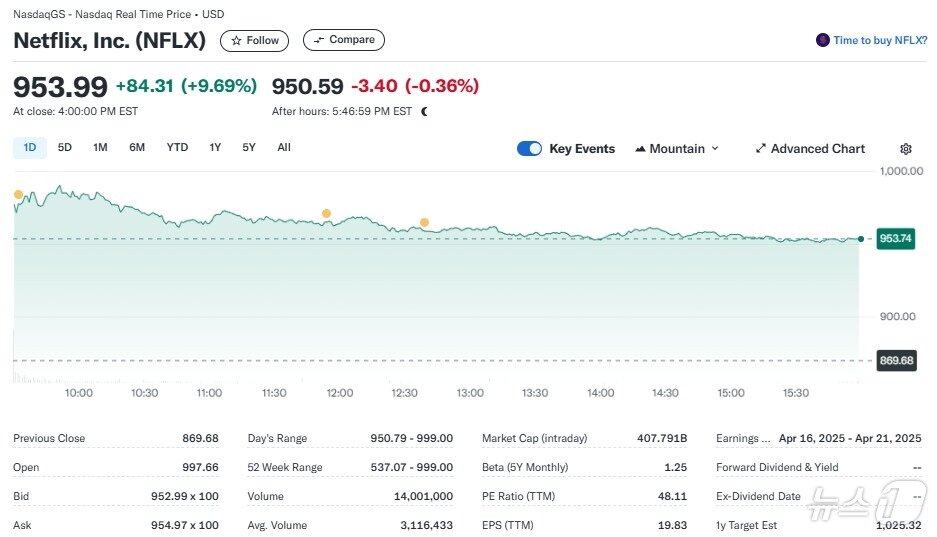Switch chart to YTD range
The width and height of the screenshot is (937, 537).
(177, 148)
